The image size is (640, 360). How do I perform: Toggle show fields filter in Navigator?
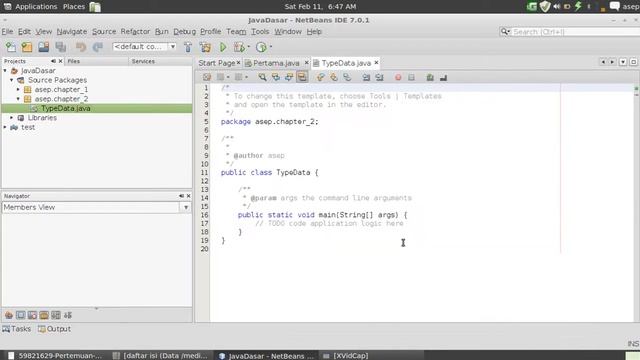20,315
